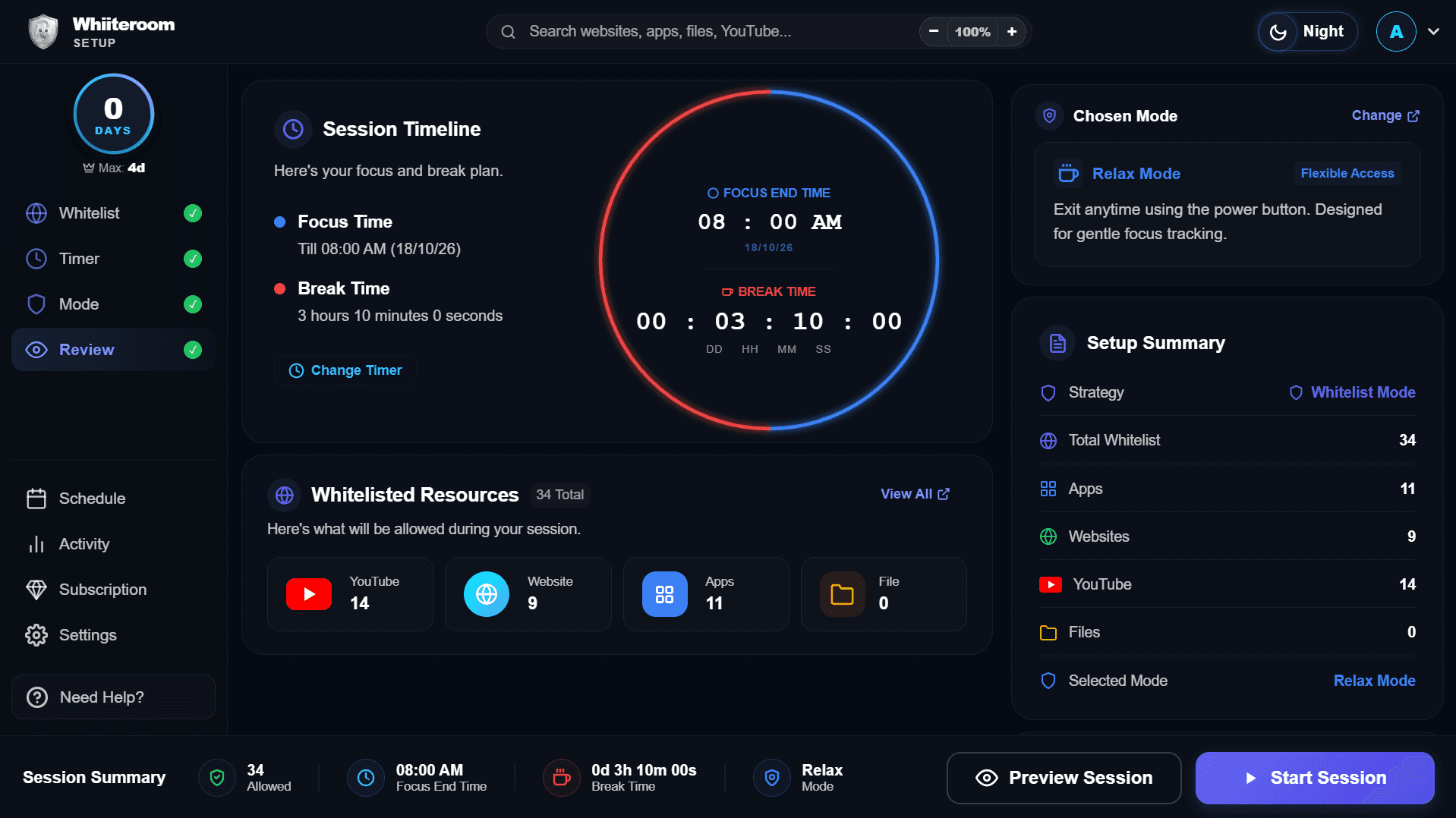Decrease zoom with the minus button
The width and height of the screenshot is (1456, 818).
(x=934, y=32)
